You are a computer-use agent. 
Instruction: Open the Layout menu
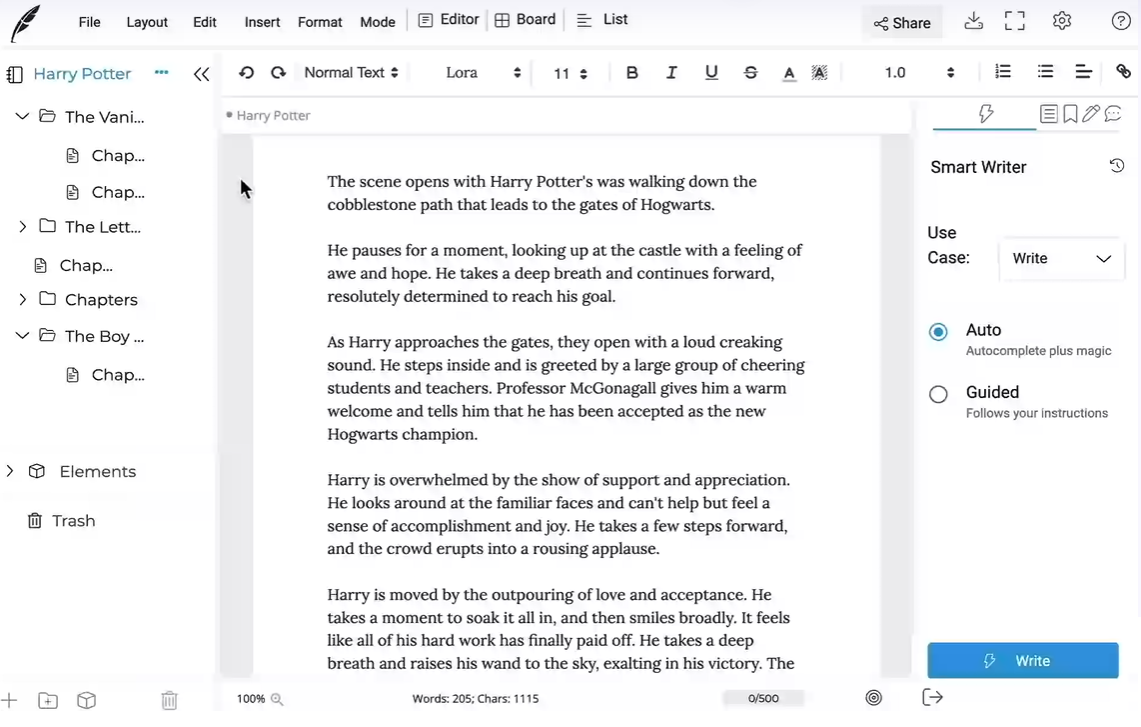[x=147, y=22]
